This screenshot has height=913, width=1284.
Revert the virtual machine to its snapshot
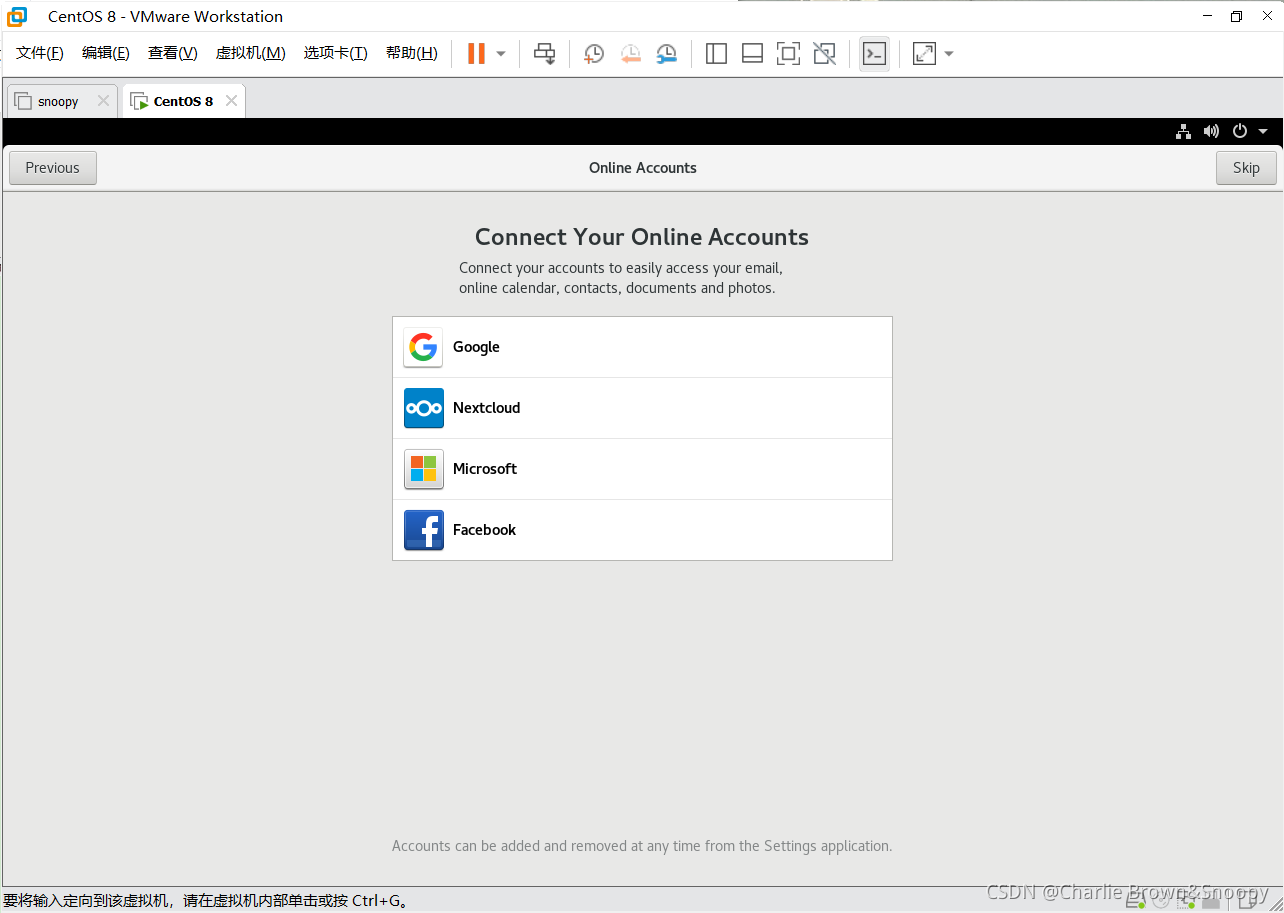[630, 54]
